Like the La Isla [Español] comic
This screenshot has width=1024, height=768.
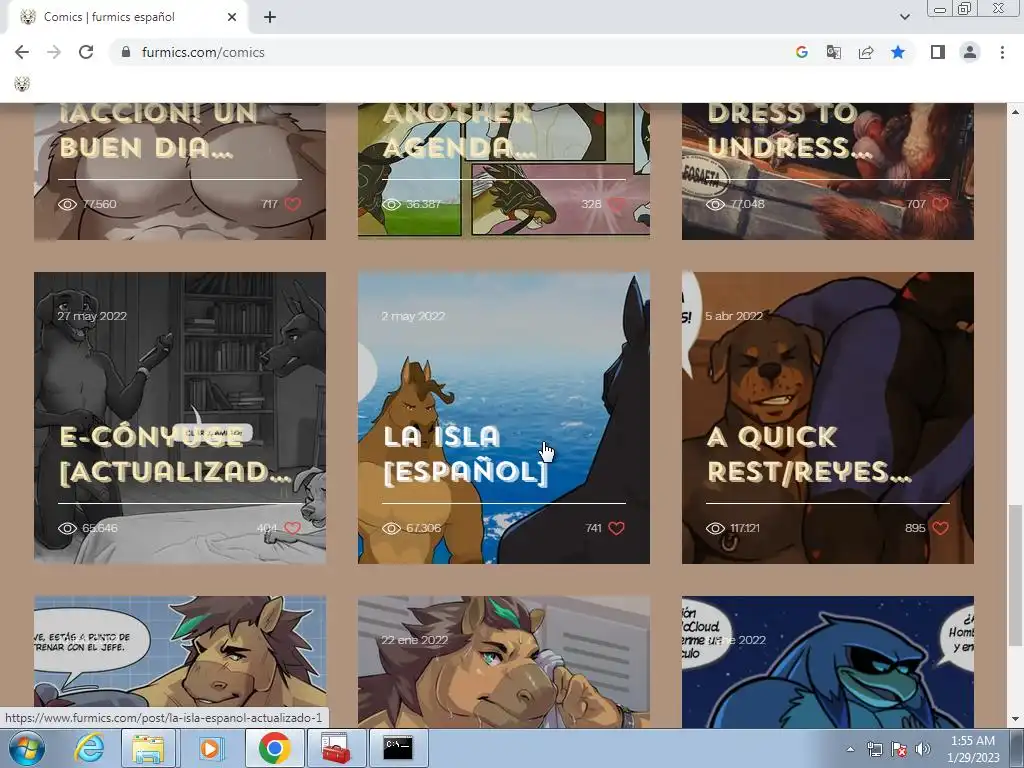click(x=616, y=528)
